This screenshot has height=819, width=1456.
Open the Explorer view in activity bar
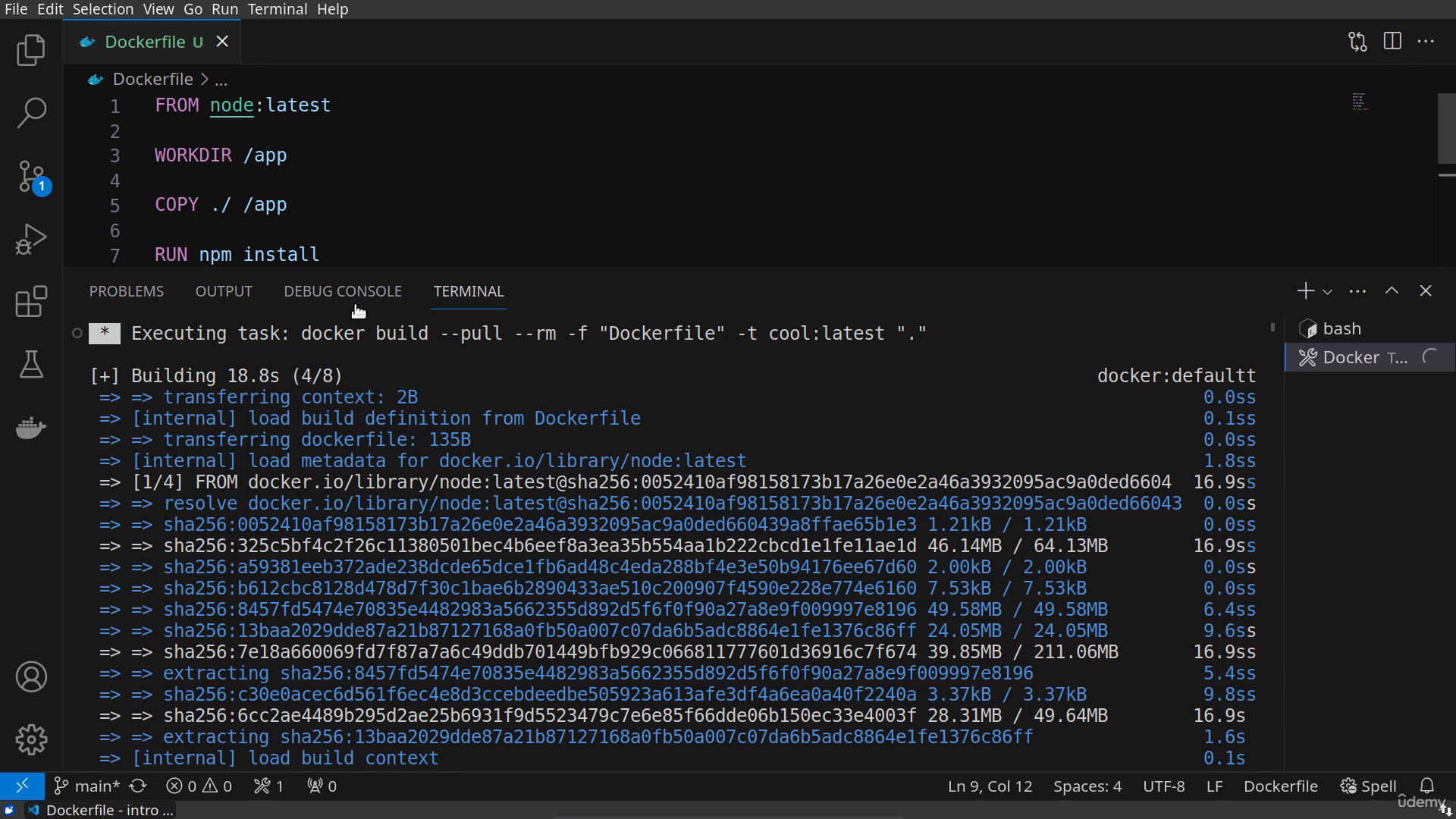click(31, 50)
